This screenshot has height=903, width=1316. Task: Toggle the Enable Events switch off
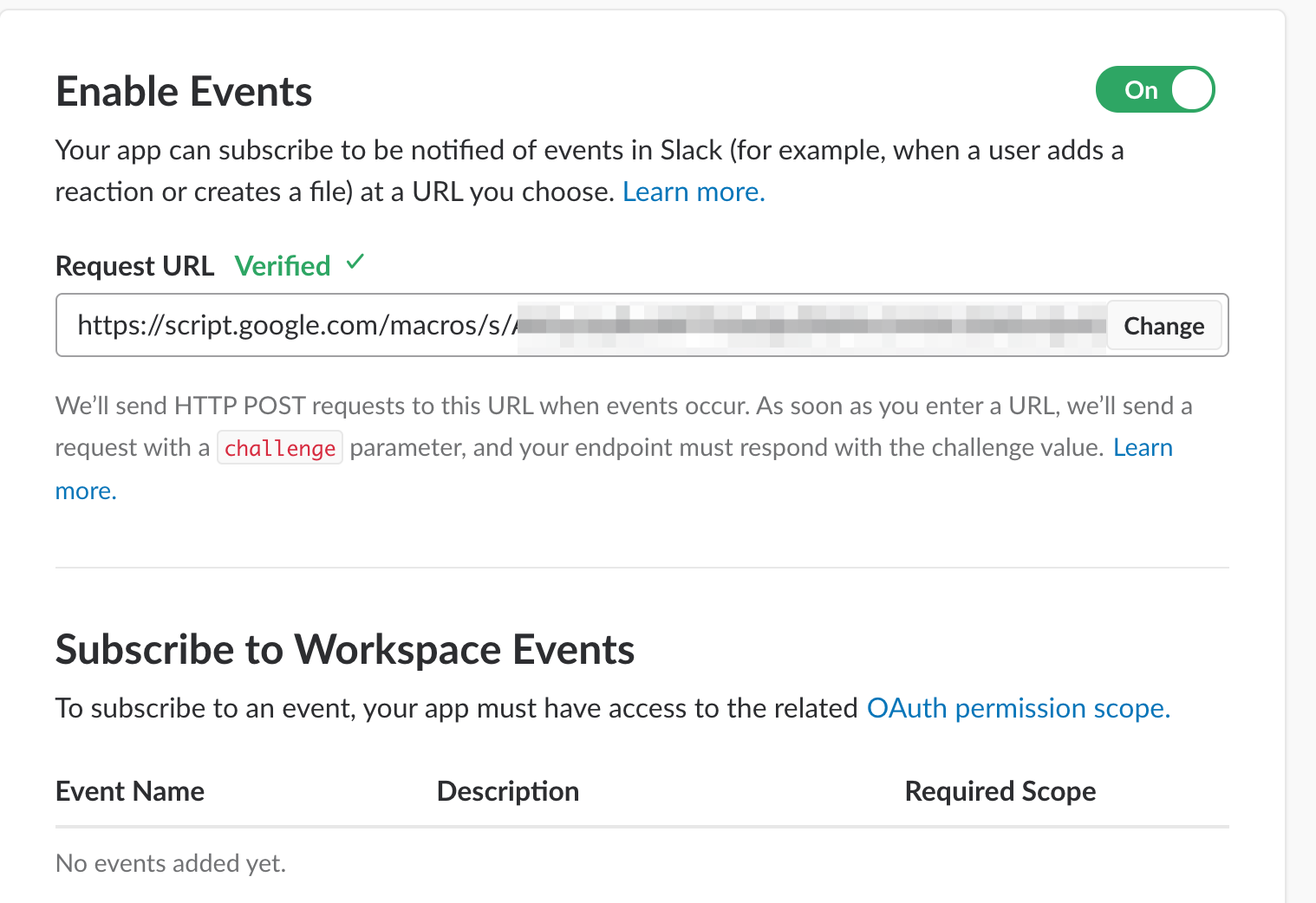1155,90
